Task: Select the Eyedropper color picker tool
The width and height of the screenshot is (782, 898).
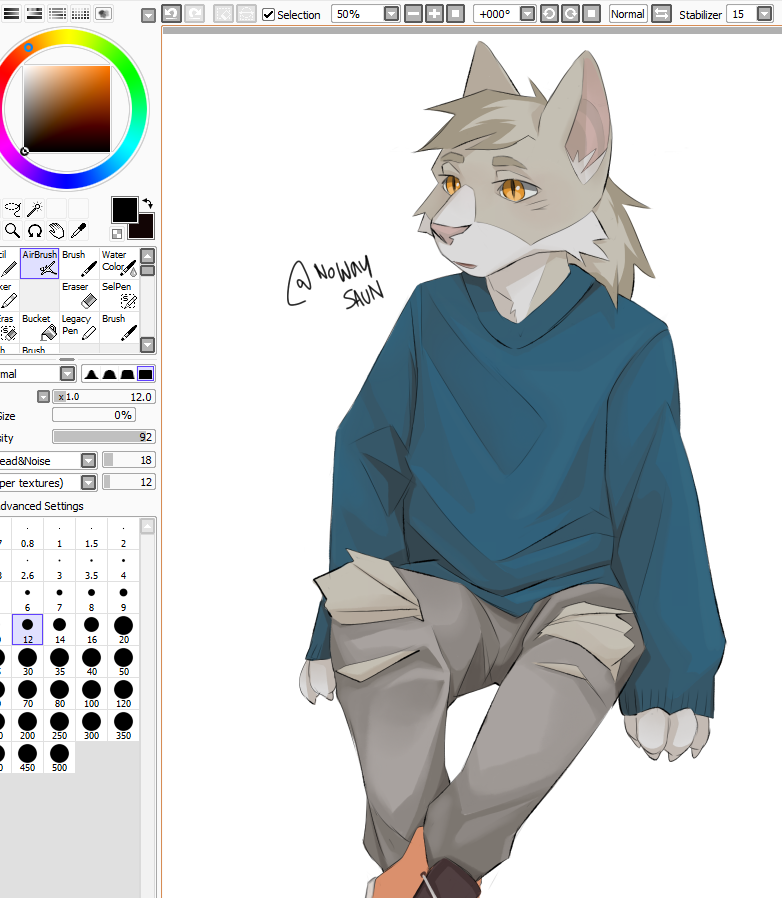Action: click(x=78, y=231)
